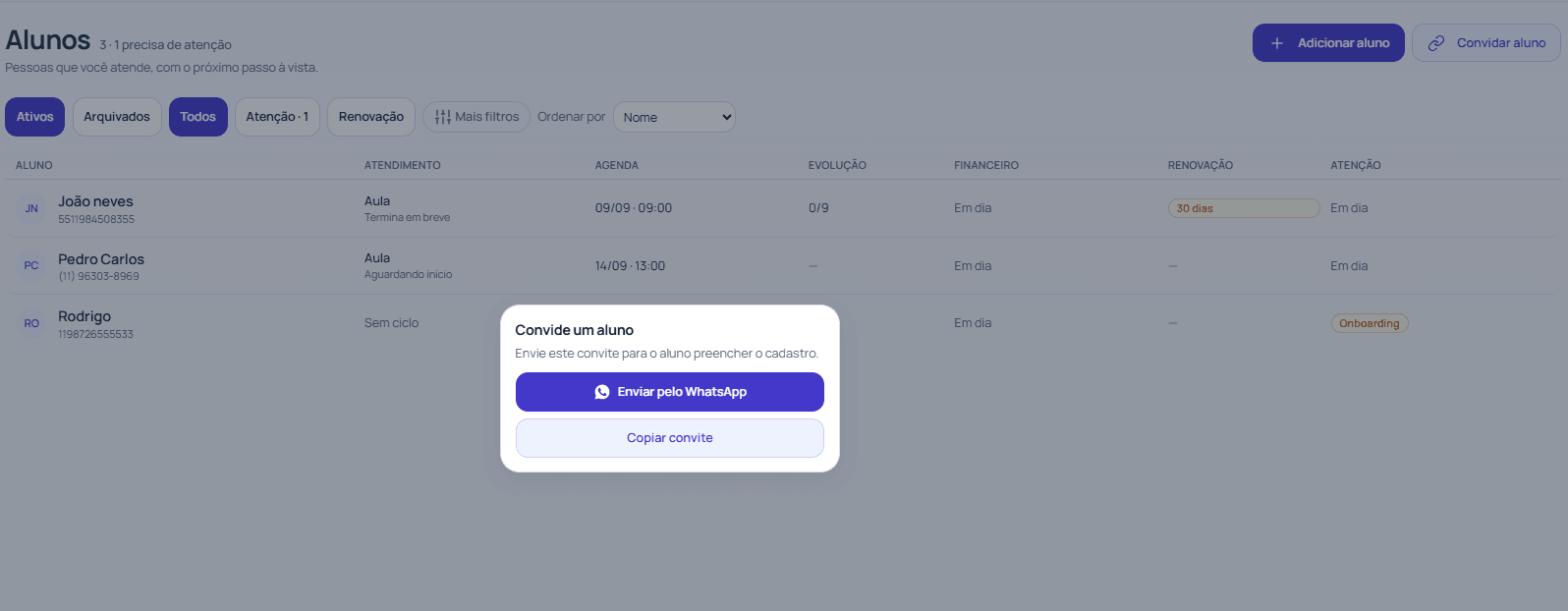
Task: Select the Todos filter tab
Action: click(198, 117)
